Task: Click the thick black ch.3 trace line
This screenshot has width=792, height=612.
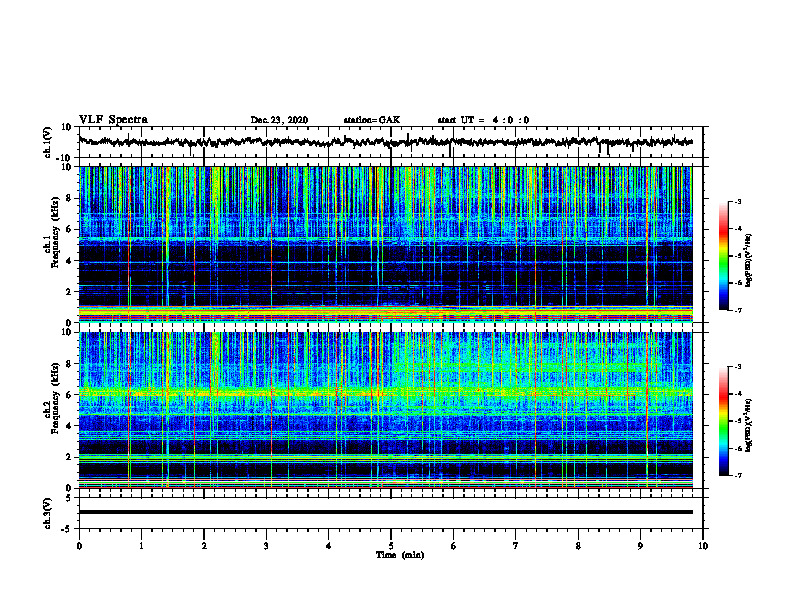Action: [386, 512]
